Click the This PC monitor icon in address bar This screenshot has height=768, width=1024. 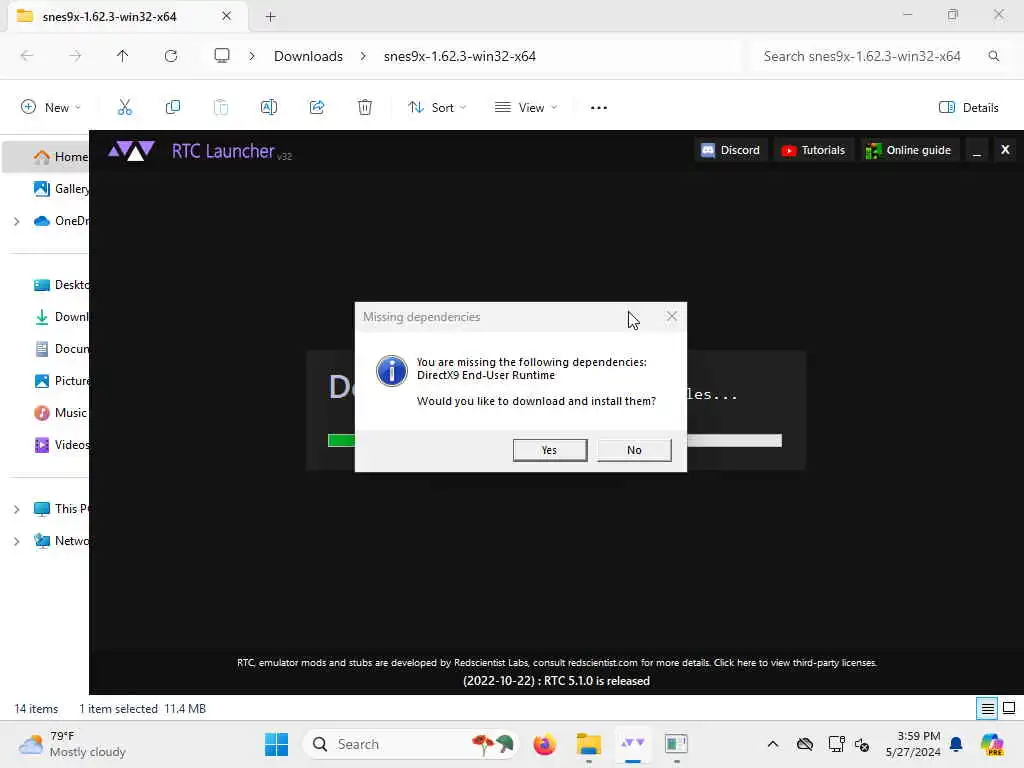pos(222,56)
